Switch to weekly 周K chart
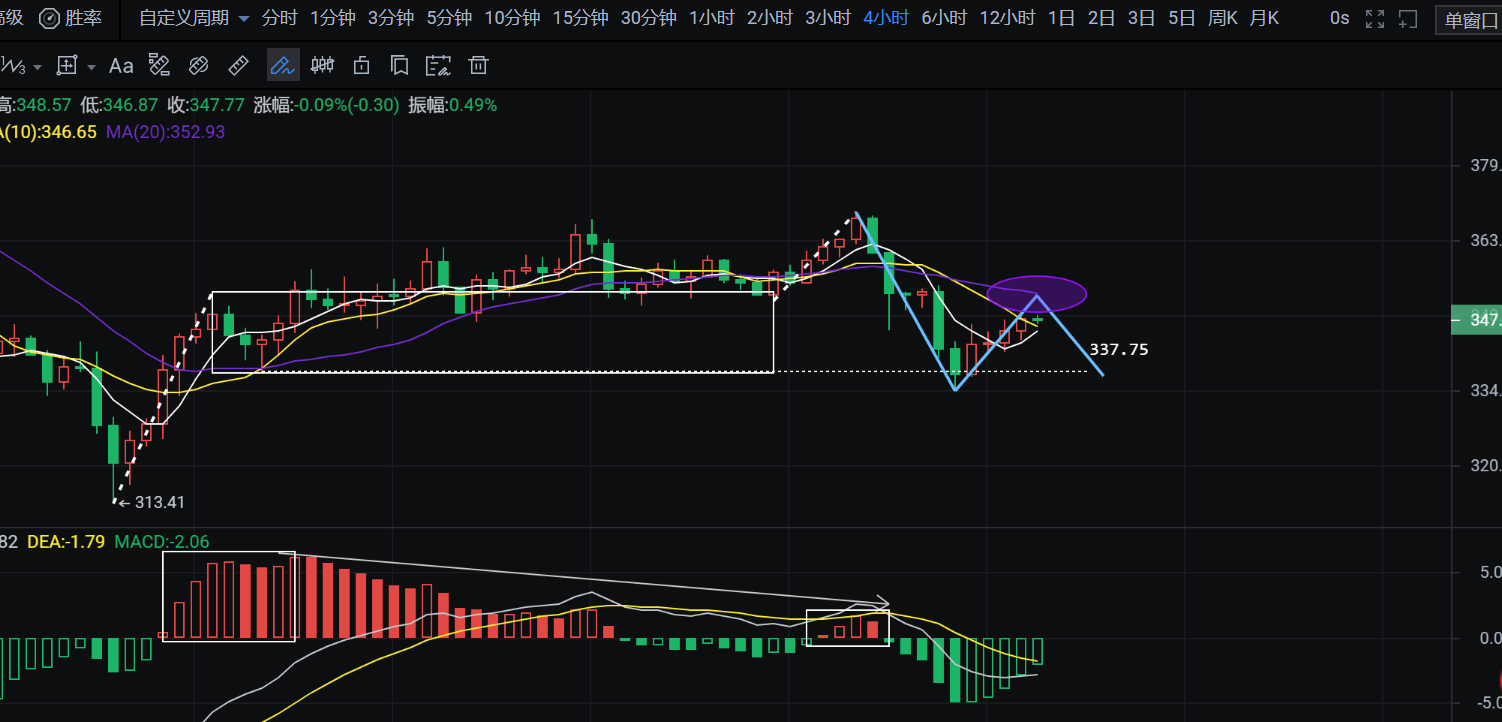1502x722 pixels. pyautogui.click(x=1222, y=18)
